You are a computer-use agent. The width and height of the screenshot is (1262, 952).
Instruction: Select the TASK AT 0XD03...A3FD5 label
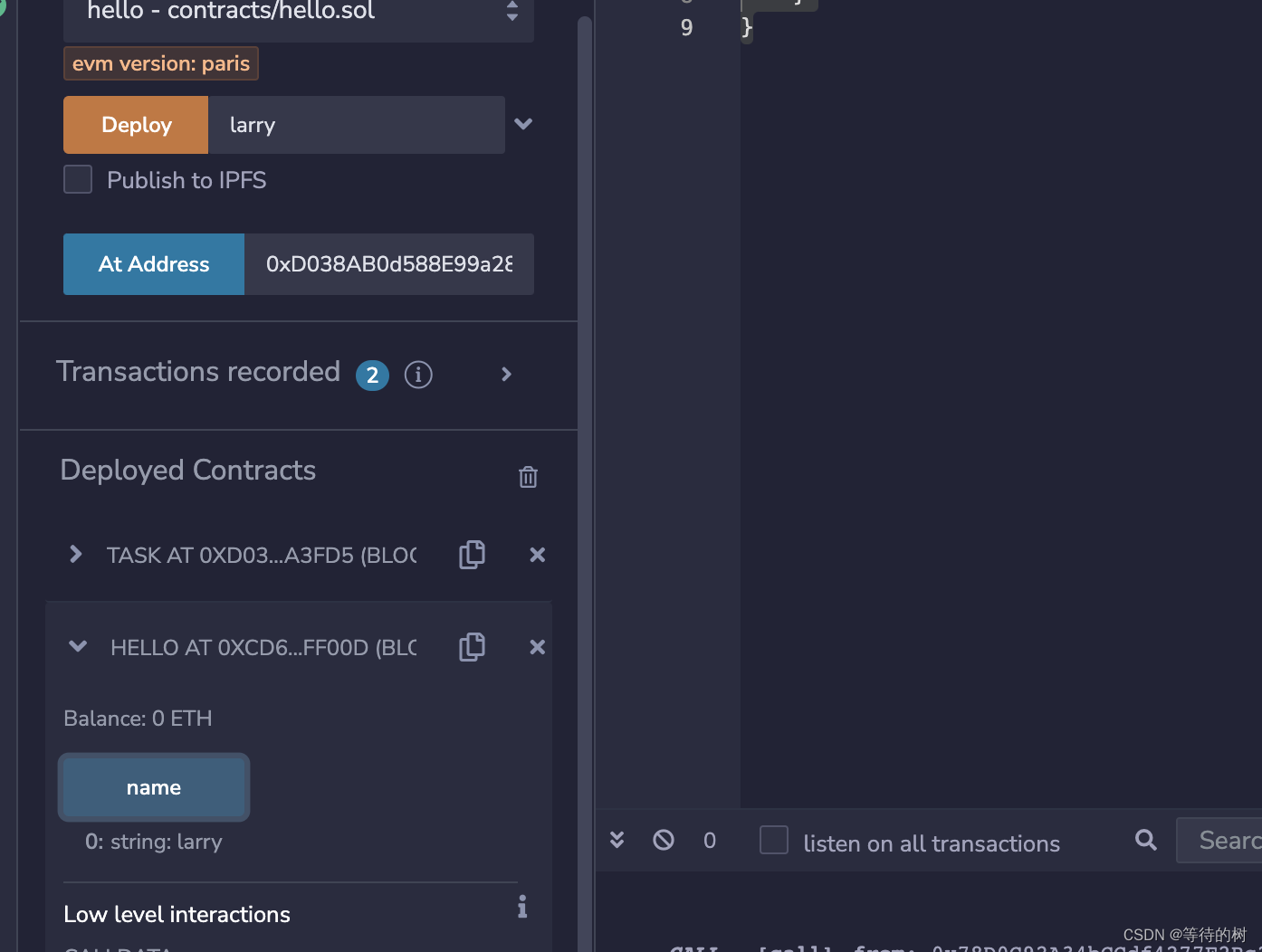(262, 555)
